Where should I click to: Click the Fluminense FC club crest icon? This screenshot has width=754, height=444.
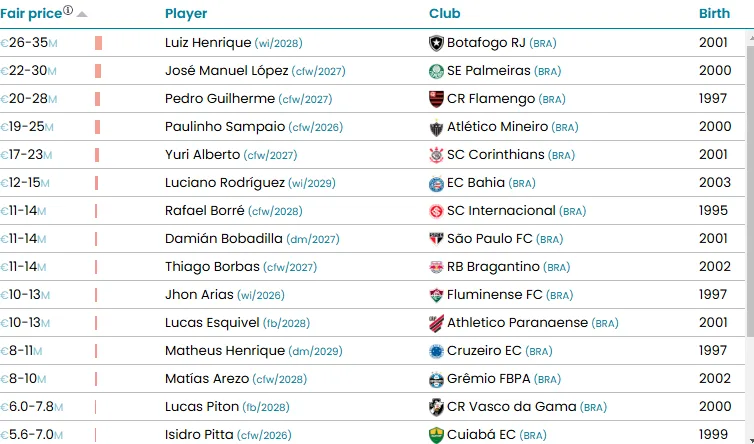point(436,295)
